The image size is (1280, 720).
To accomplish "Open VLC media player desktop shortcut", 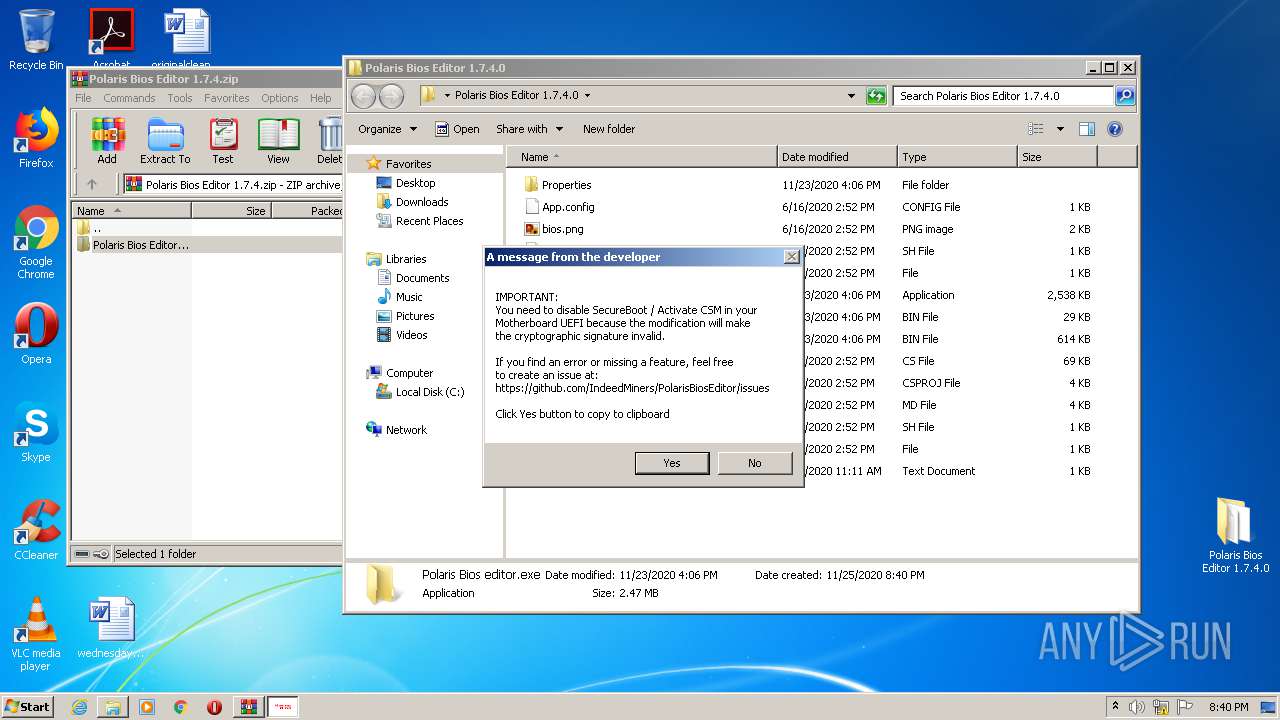I will 36,634.
